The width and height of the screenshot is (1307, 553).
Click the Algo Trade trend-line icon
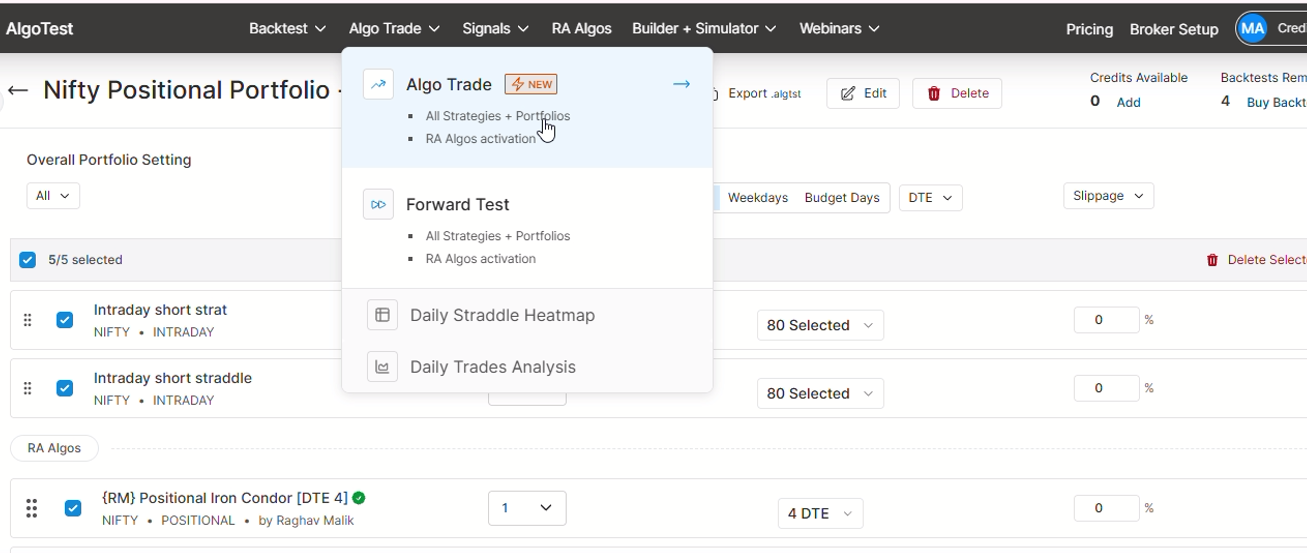coord(378,85)
